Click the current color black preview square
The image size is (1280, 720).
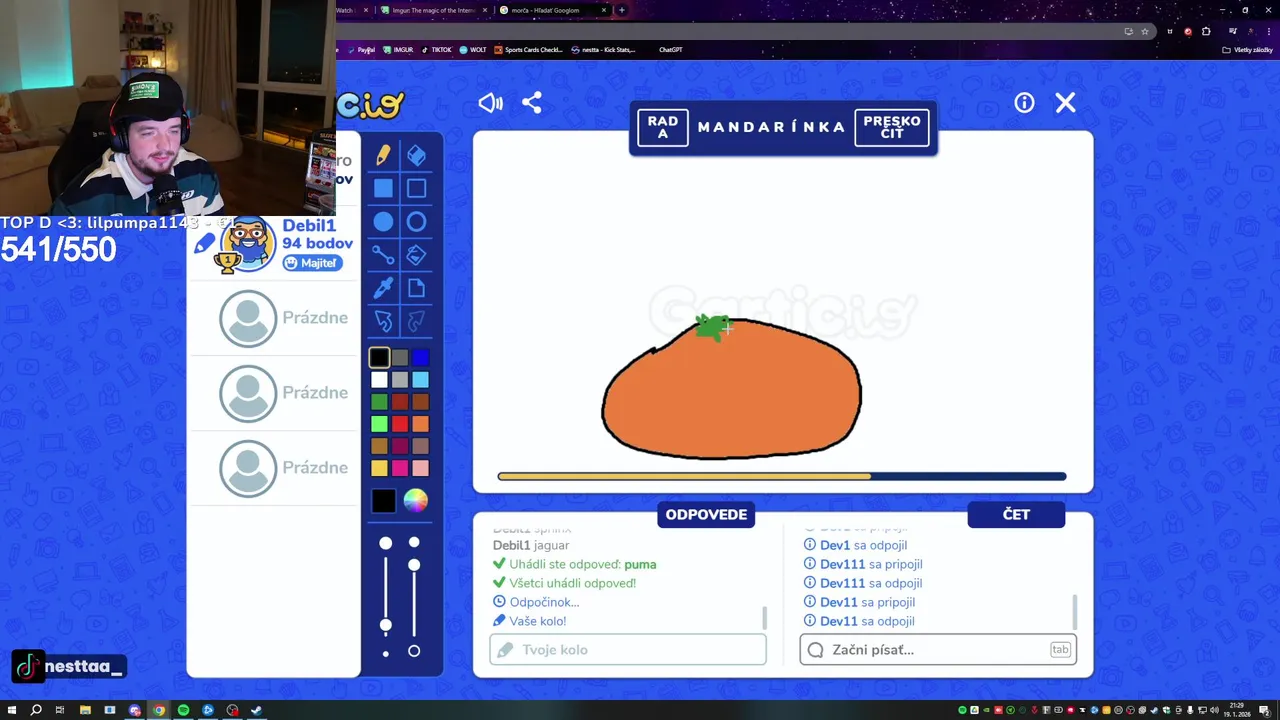pos(384,501)
